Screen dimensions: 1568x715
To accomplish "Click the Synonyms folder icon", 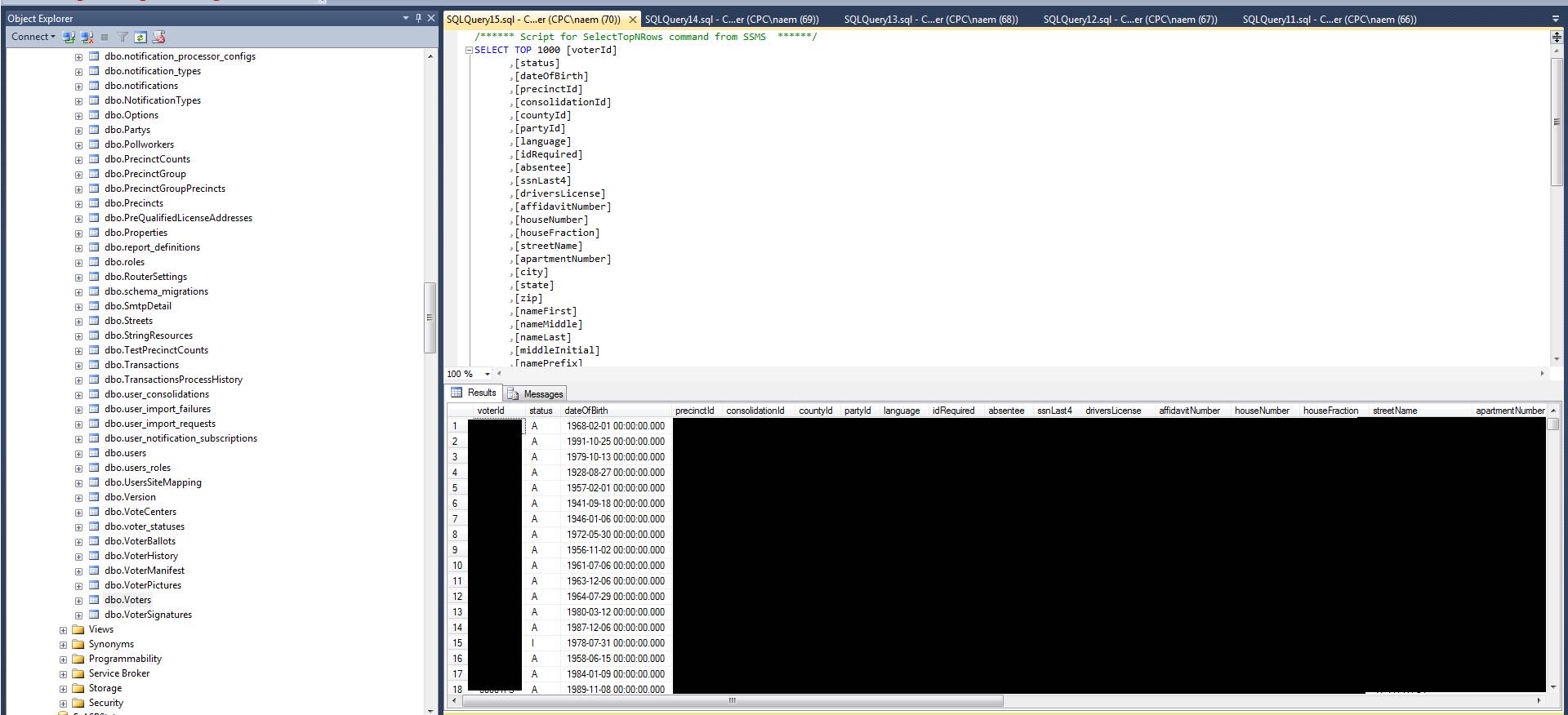I will point(78,644).
